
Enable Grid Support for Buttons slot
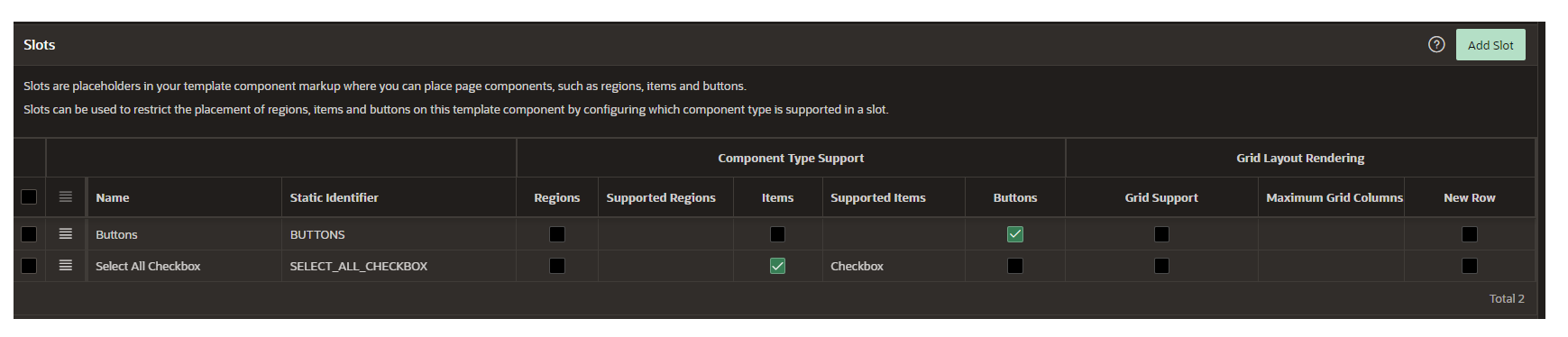1161,234
